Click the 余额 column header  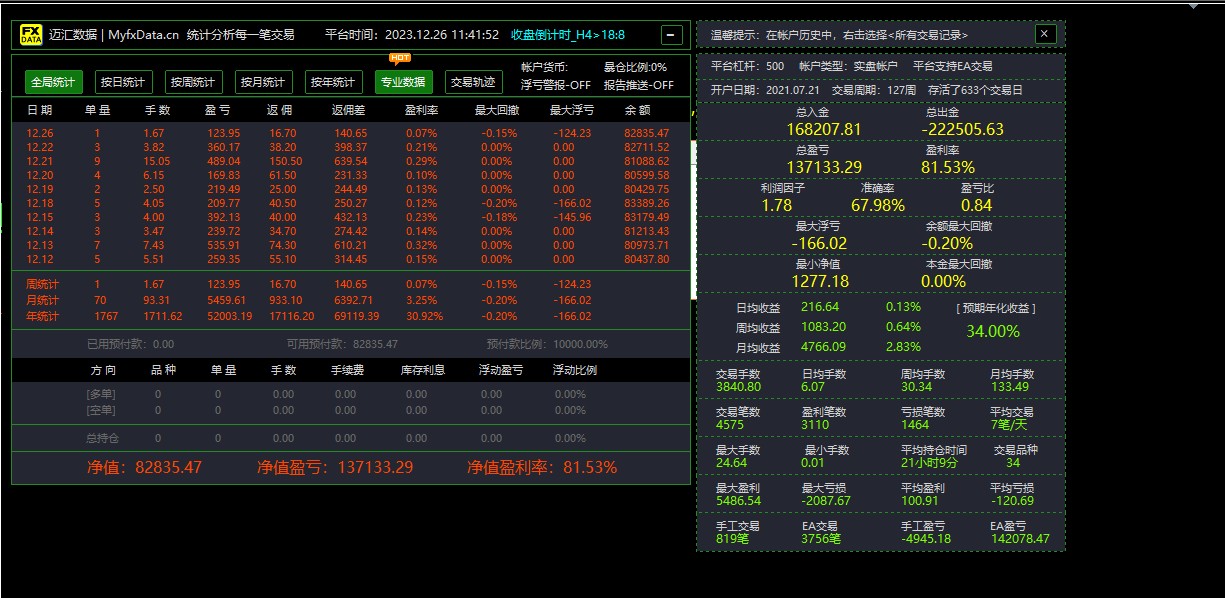coord(637,109)
